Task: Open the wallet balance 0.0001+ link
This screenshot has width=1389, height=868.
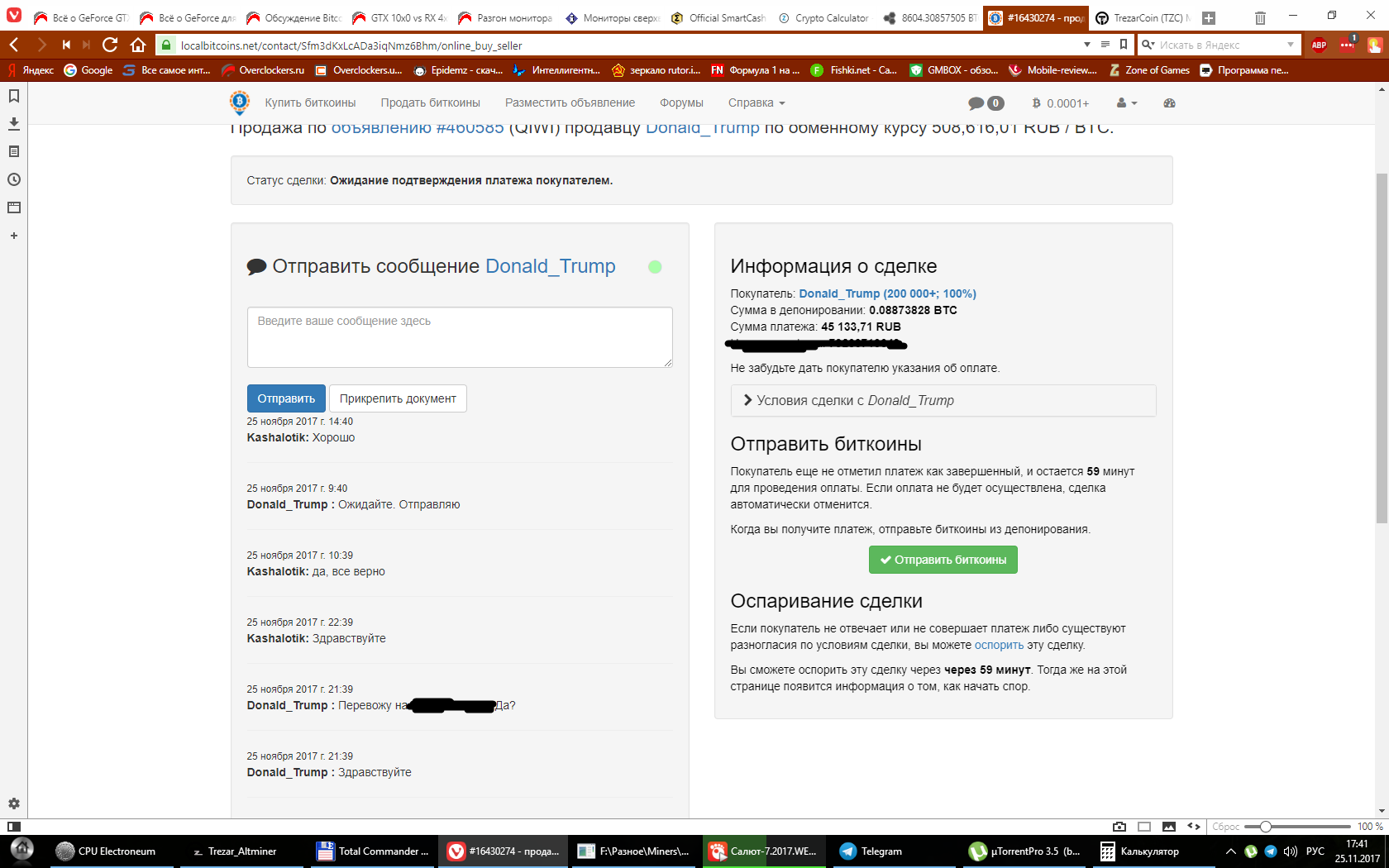Action: [1061, 103]
